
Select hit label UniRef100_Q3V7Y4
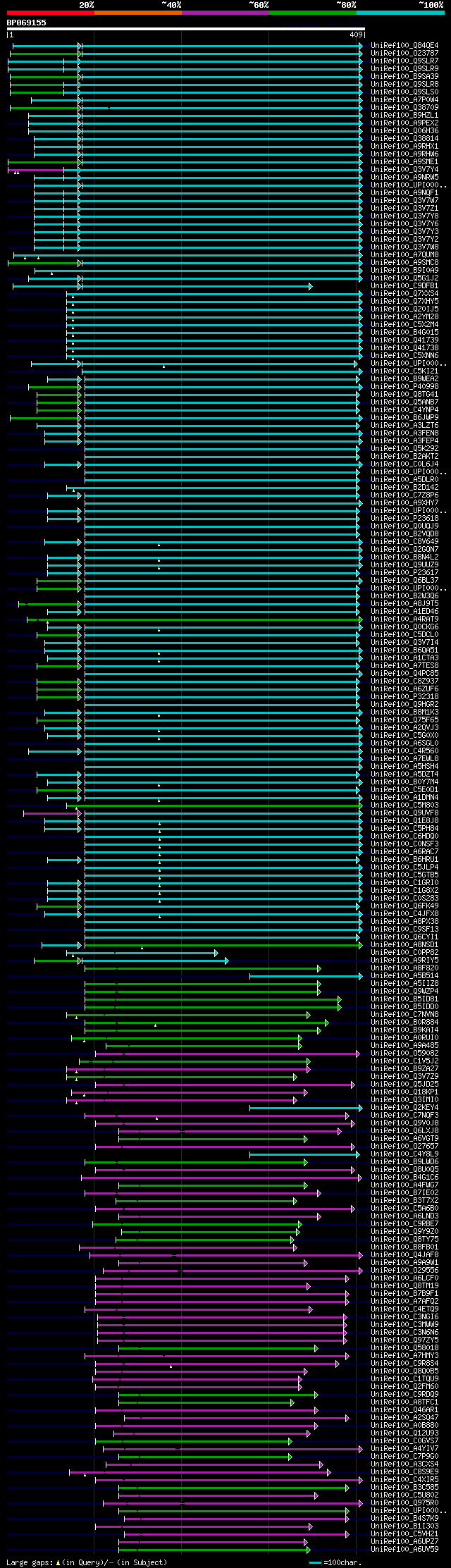tap(404, 170)
